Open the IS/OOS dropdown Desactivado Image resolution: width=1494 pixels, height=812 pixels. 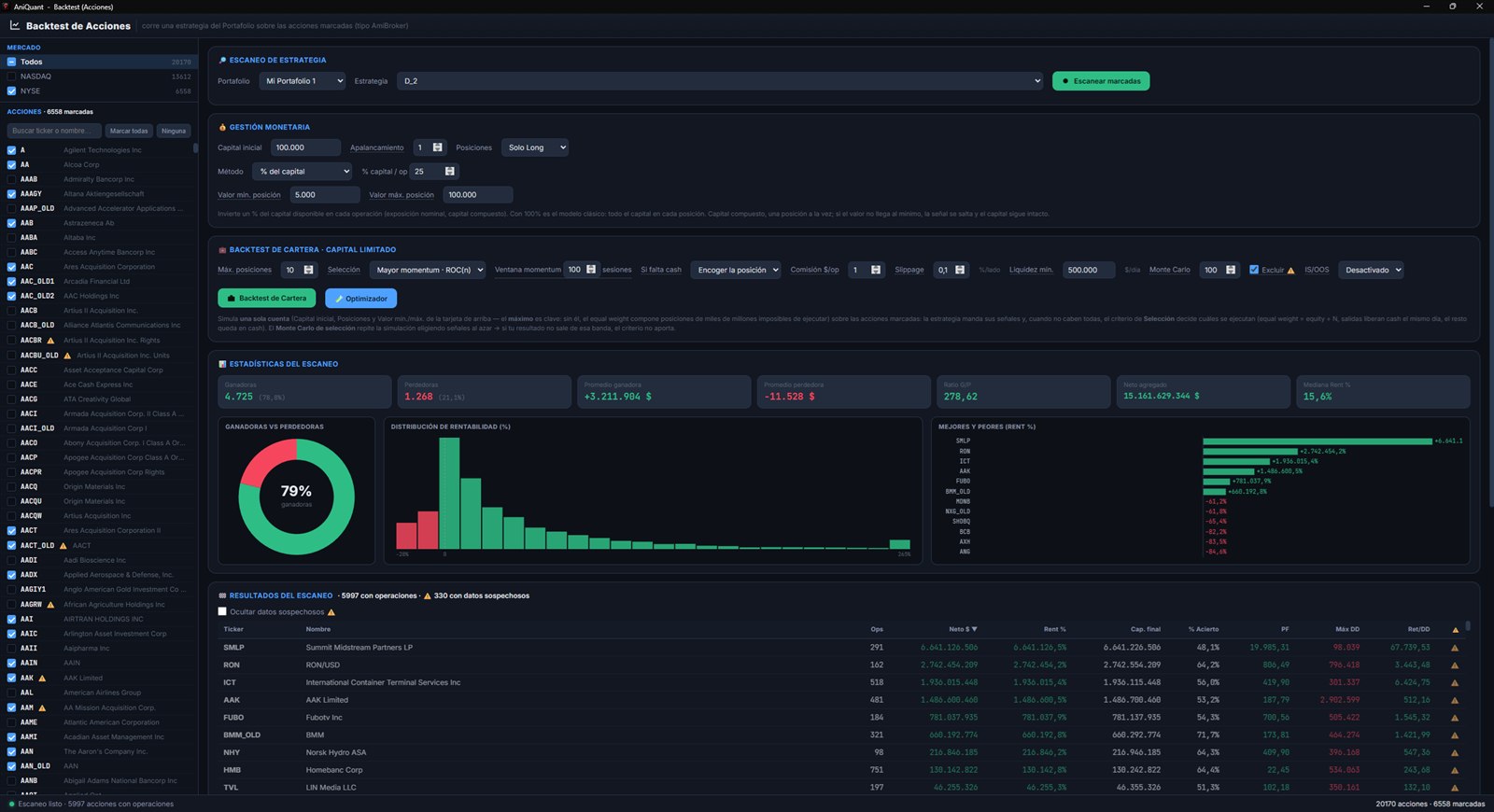[1372, 270]
